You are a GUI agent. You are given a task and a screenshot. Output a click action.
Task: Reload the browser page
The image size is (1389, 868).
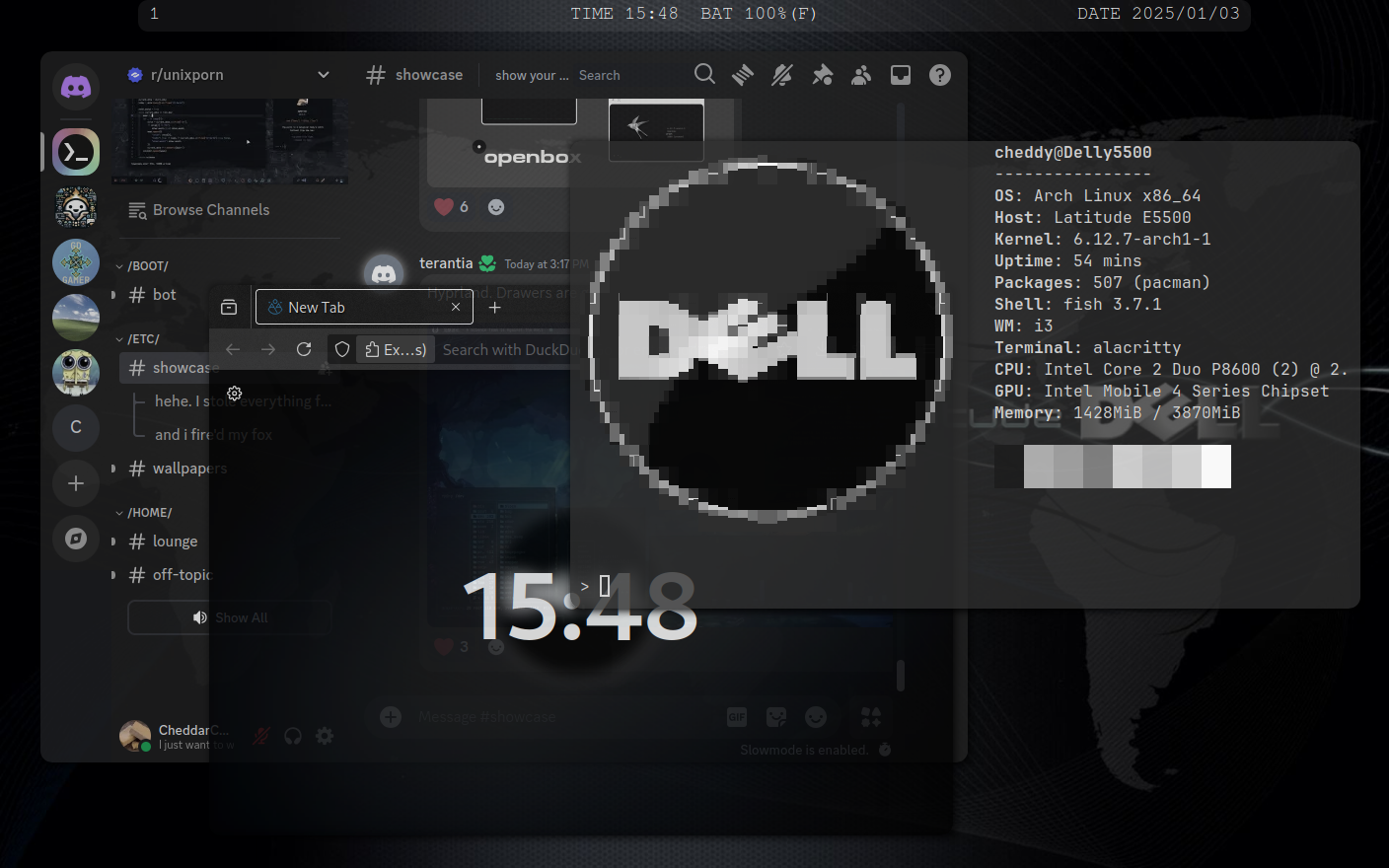coord(304,349)
